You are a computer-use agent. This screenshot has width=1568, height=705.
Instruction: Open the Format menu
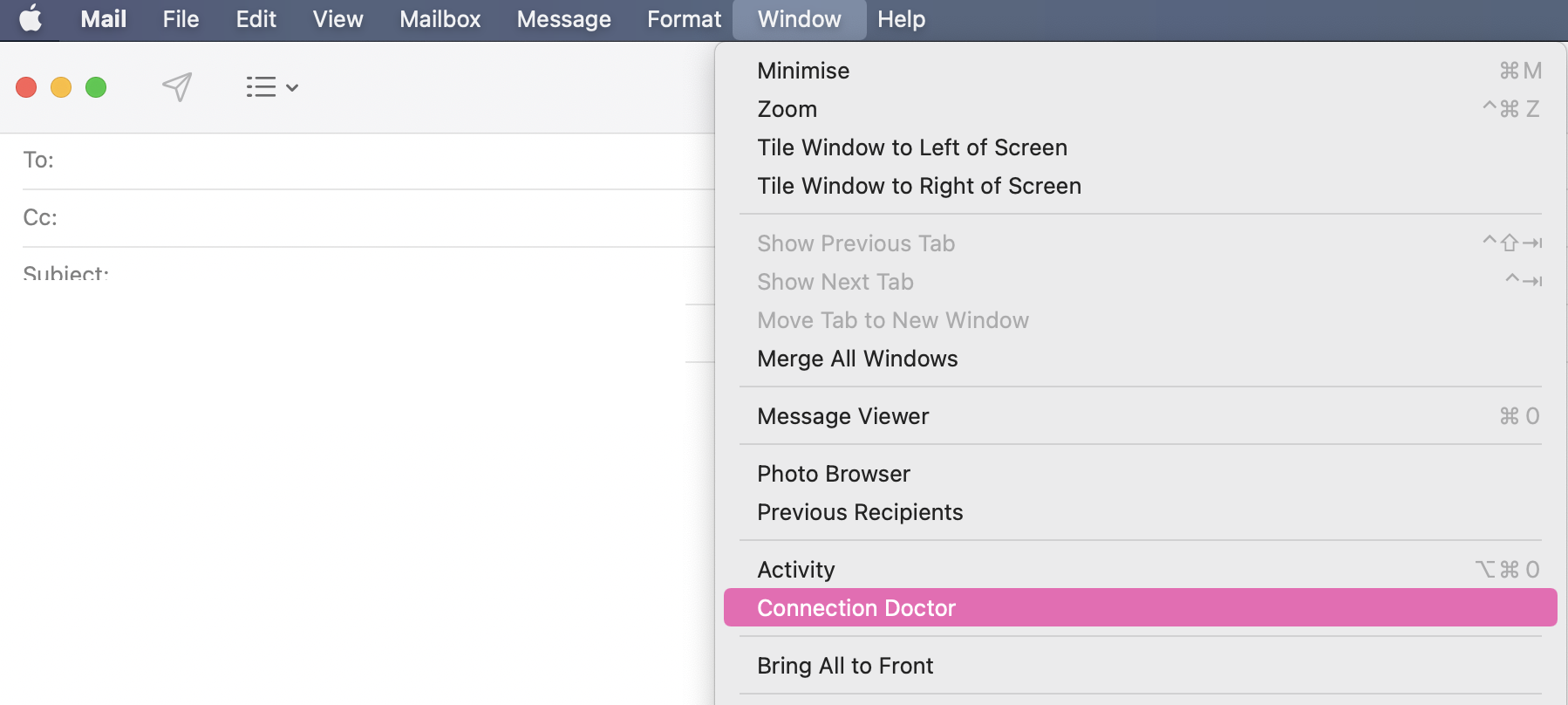point(684,19)
